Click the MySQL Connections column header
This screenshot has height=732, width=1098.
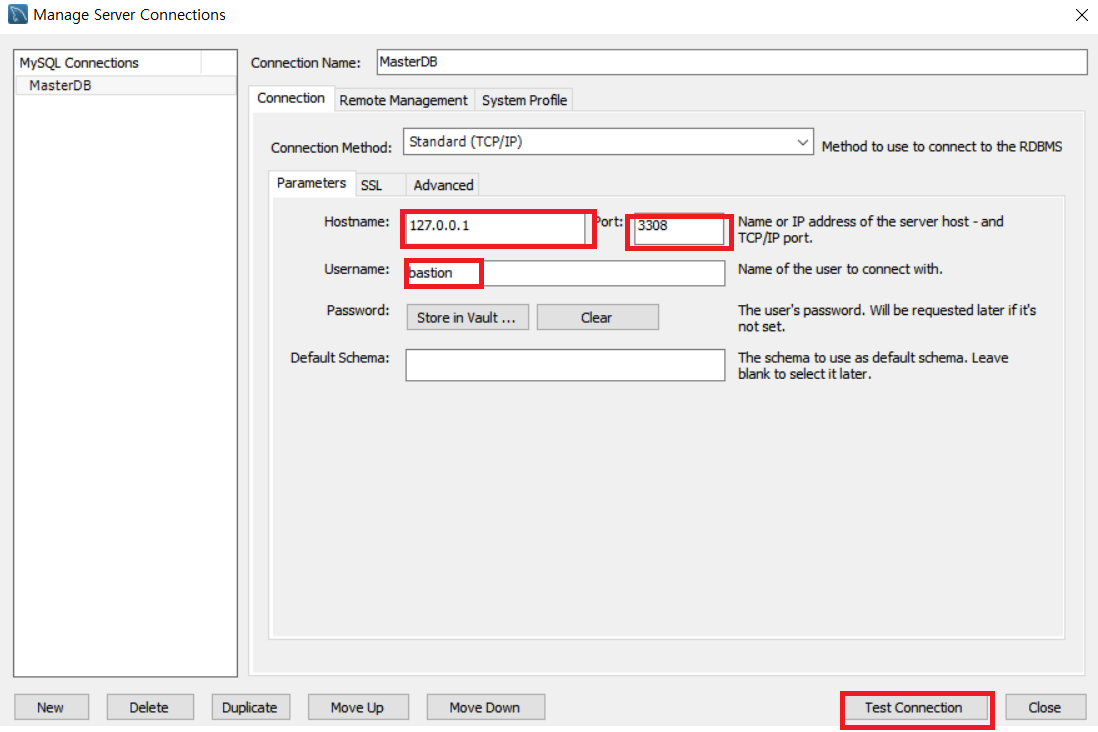coord(108,62)
